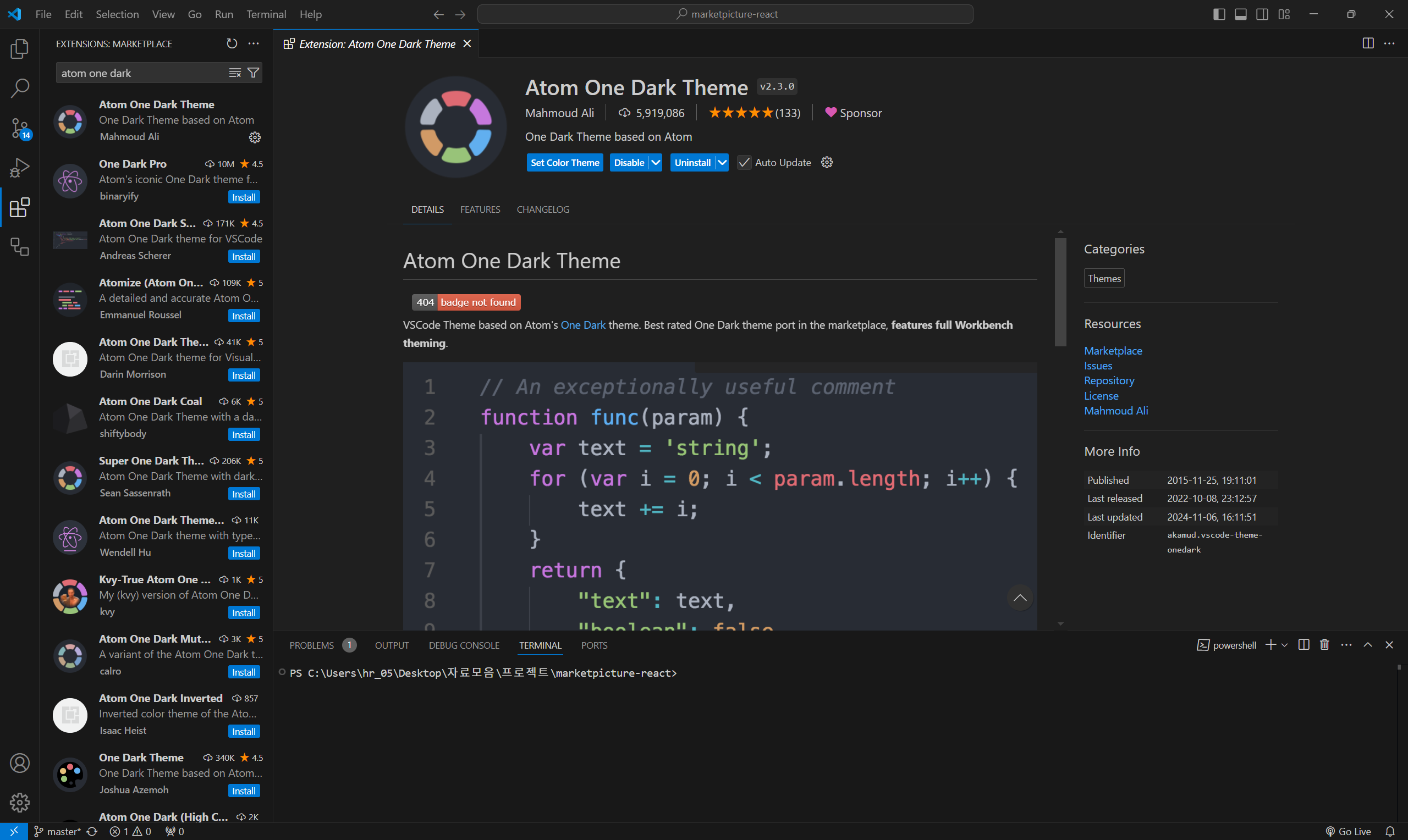The image size is (1408, 840).
Task: Synchronize changes icon in status bar
Action: [x=92, y=832]
